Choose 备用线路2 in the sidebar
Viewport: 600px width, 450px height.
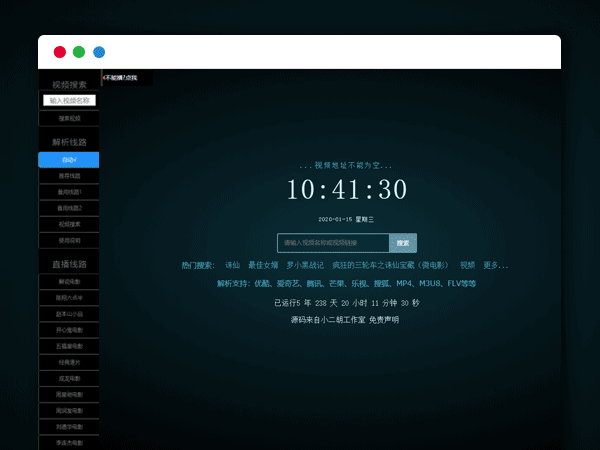tap(69, 208)
